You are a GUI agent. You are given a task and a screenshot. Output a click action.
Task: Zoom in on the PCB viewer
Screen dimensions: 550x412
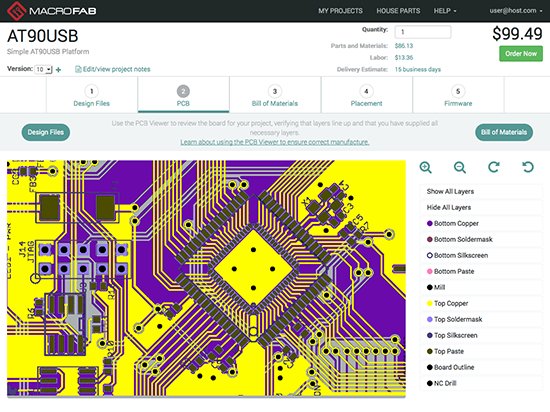(425, 167)
